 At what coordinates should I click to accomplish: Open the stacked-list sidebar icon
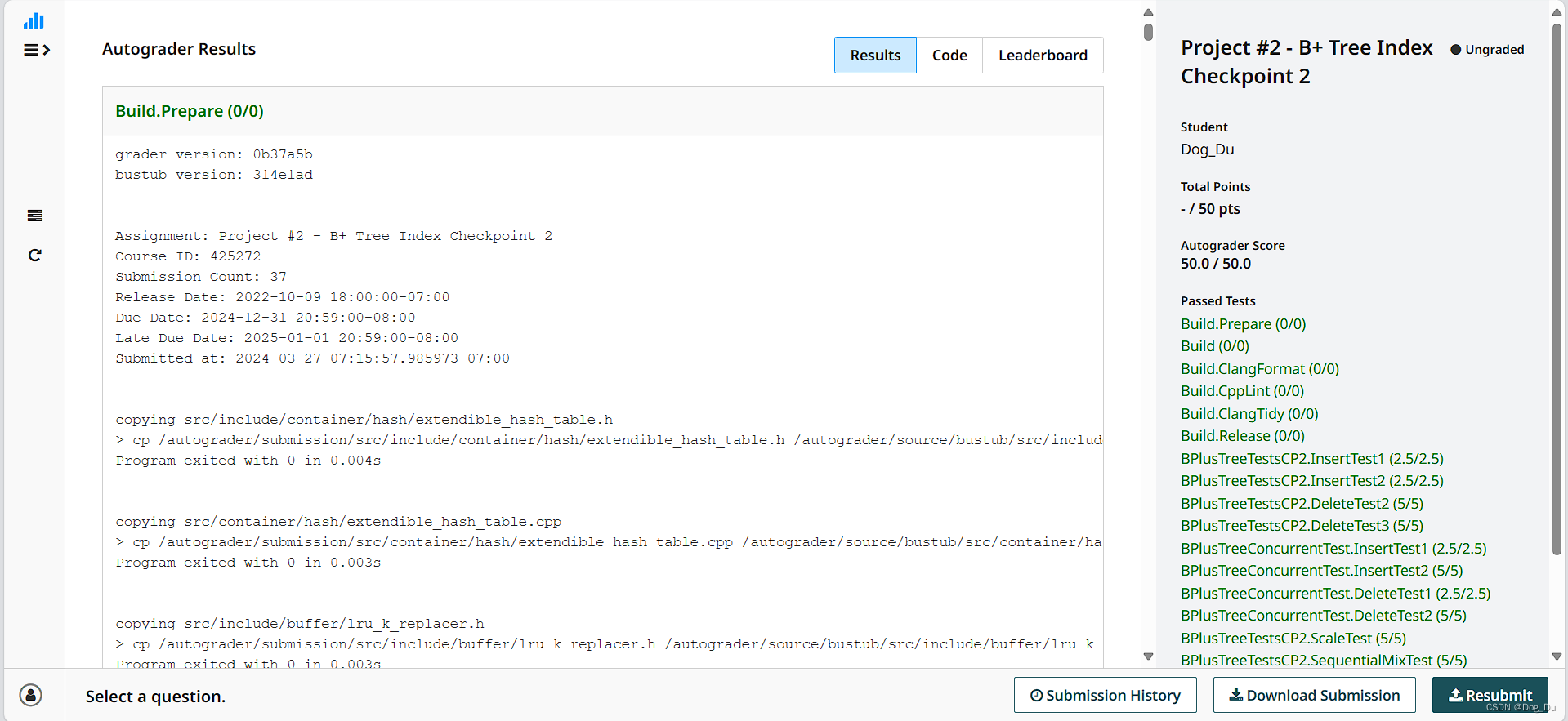[x=34, y=216]
